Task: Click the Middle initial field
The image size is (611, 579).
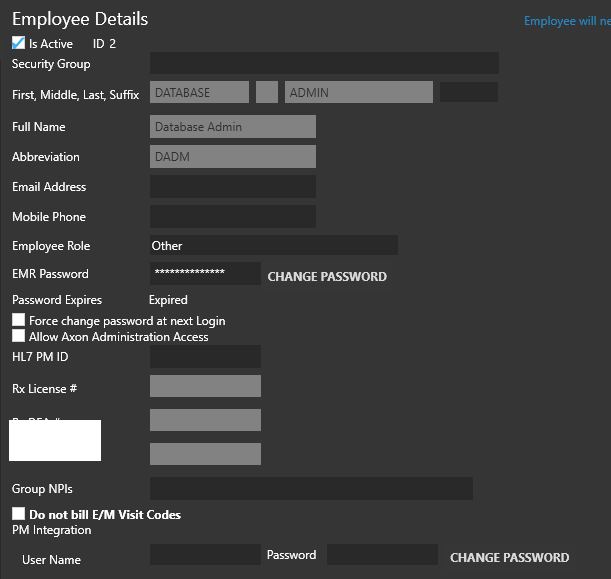Action: coord(267,93)
